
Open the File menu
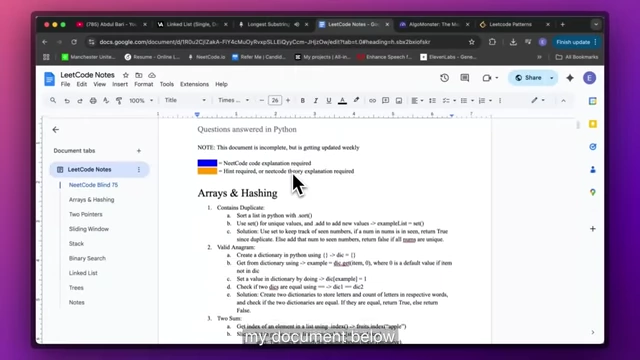point(65,84)
